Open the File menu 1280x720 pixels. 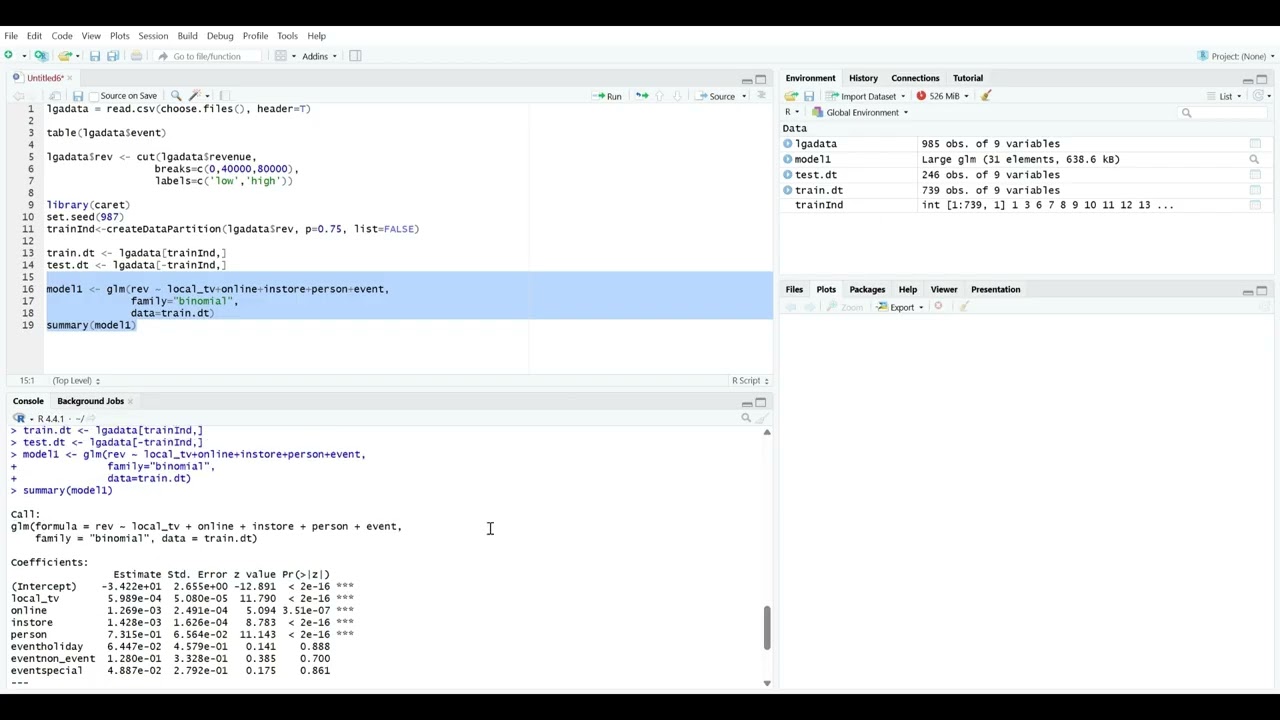[x=11, y=36]
